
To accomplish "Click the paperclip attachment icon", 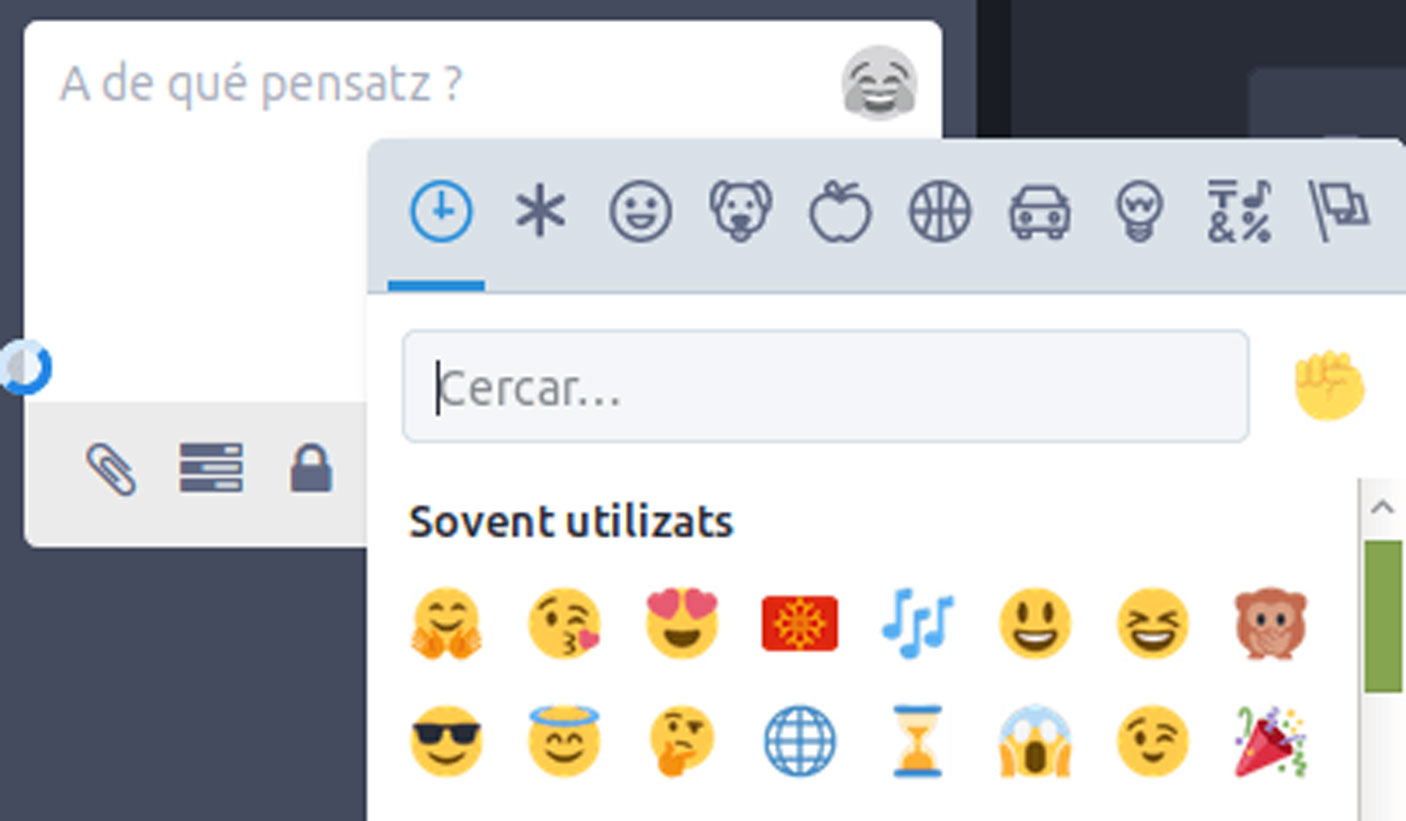I will [111, 468].
